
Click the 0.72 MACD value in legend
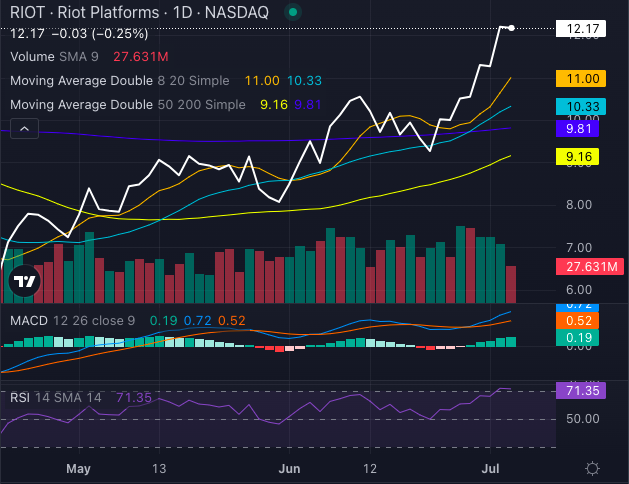(x=197, y=320)
